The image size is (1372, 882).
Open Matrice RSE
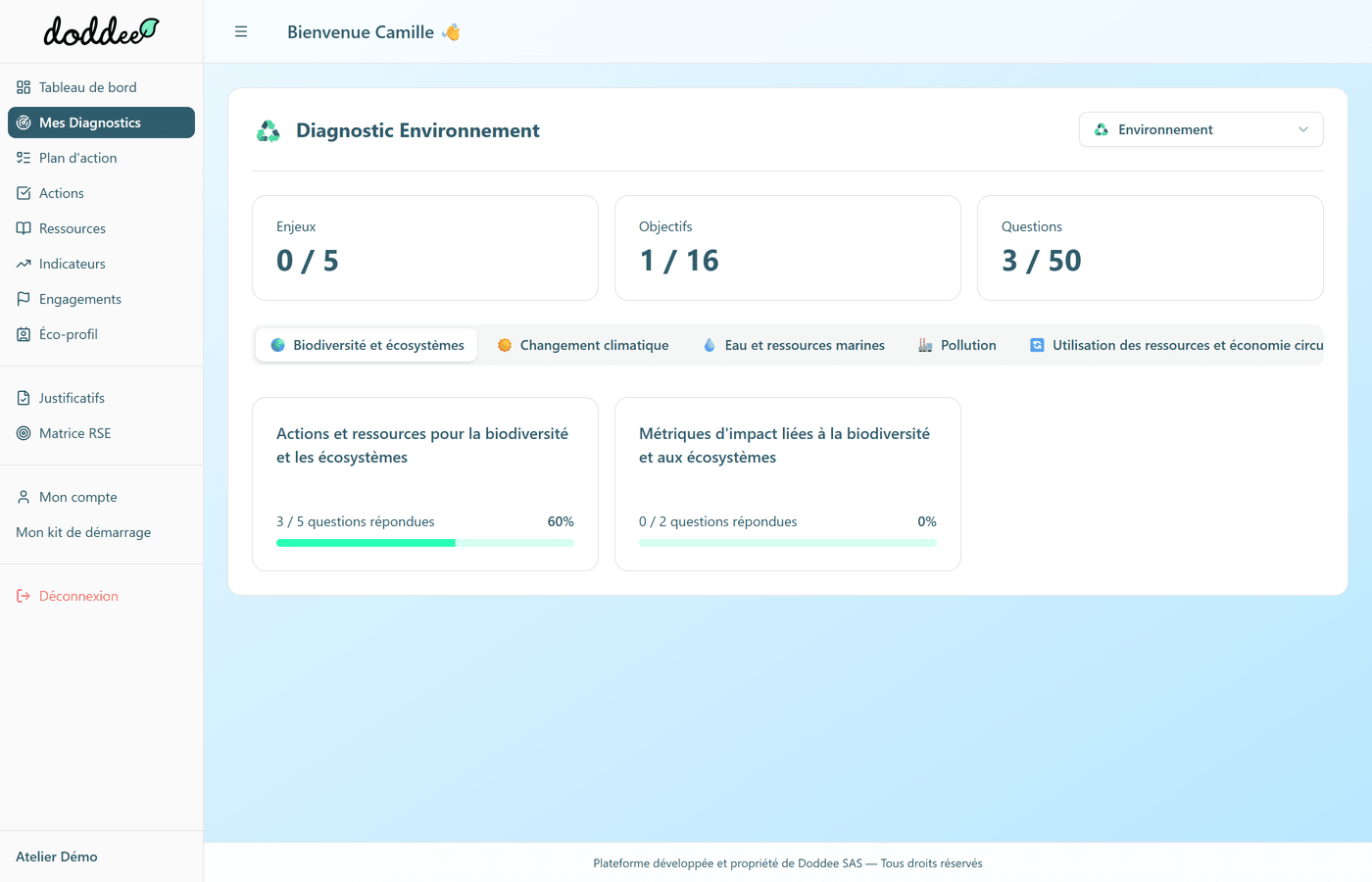101,433
